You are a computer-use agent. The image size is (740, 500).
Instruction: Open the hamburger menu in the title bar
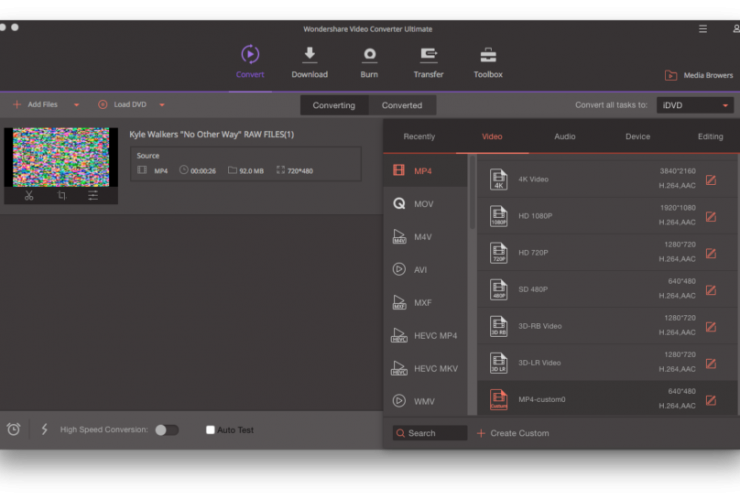pyautogui.click(x=703, y=29)
